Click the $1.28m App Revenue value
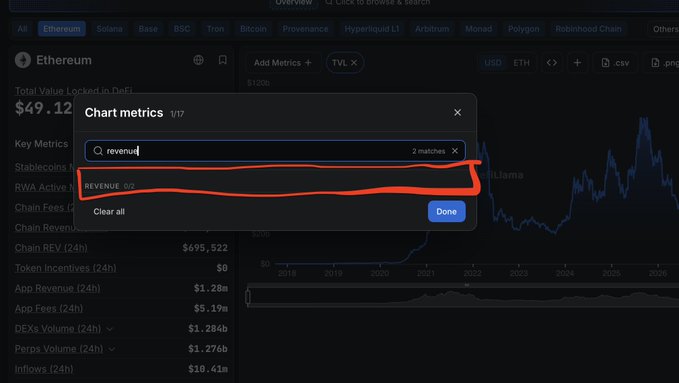Viewport: 679px width, 383px height. click(211, 289)
